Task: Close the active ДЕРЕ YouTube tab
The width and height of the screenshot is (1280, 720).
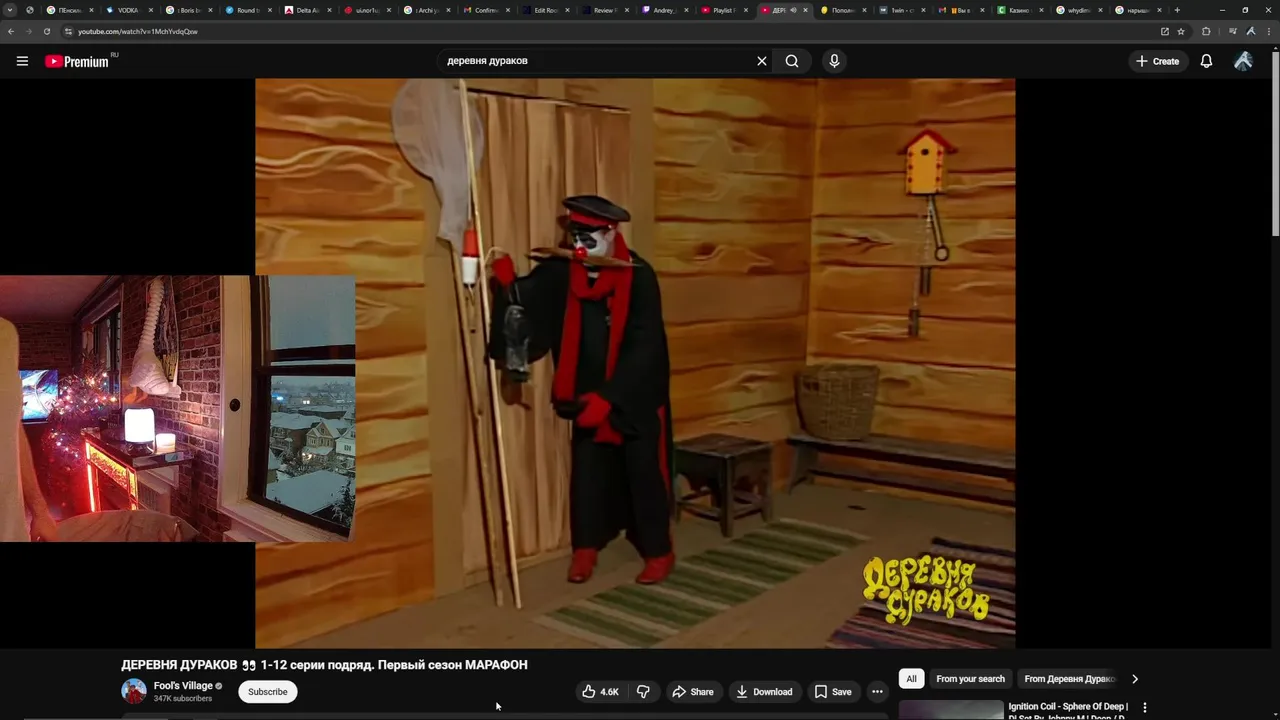Action: 805,10
